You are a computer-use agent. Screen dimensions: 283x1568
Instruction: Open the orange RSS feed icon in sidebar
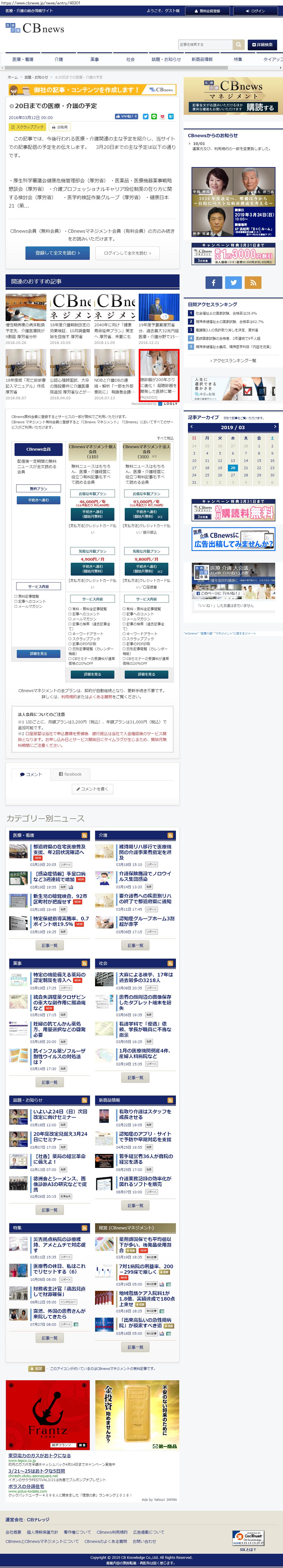[253, 282]
